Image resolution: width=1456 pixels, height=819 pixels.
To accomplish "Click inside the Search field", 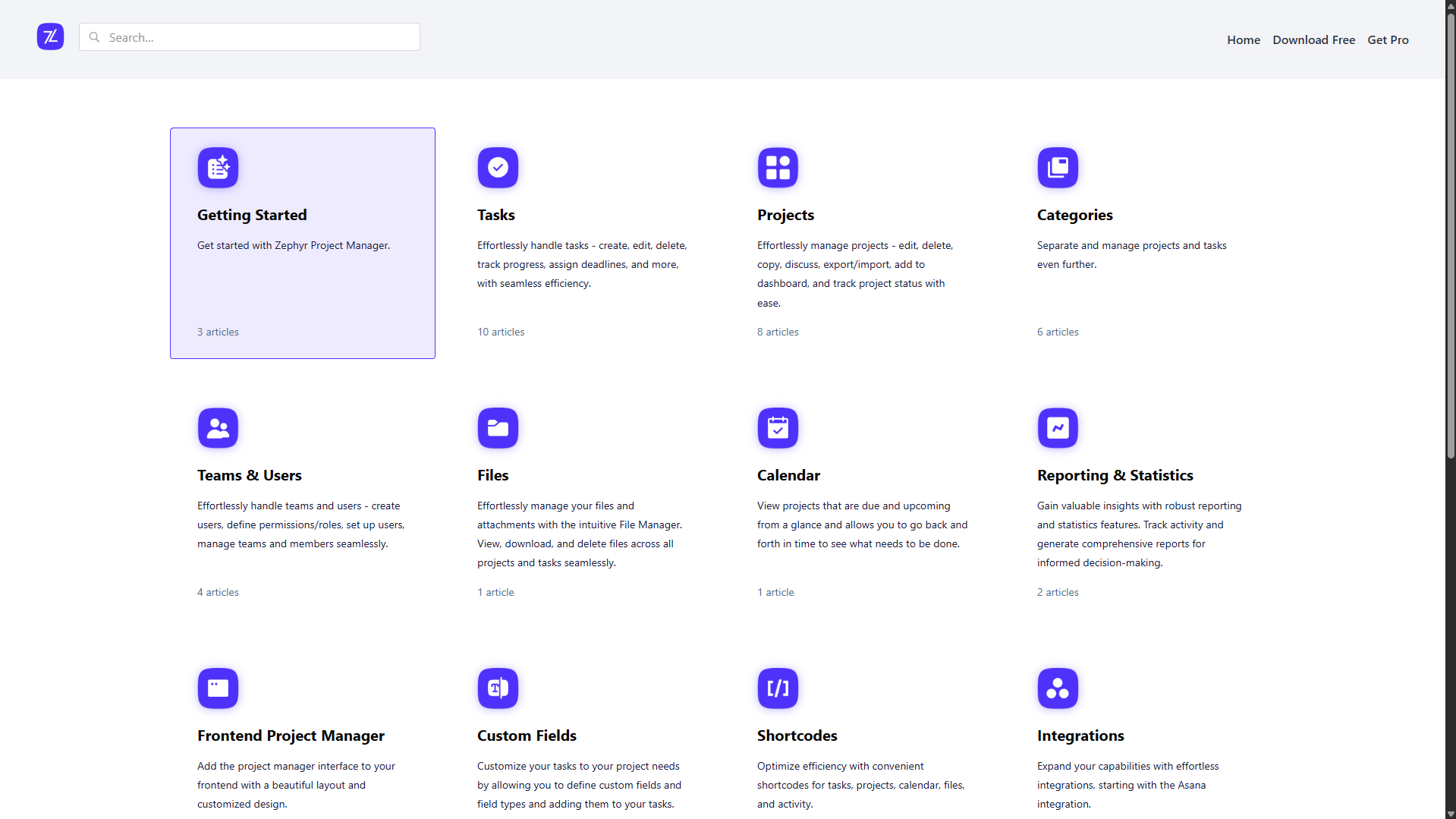I will tap(249, 36).
